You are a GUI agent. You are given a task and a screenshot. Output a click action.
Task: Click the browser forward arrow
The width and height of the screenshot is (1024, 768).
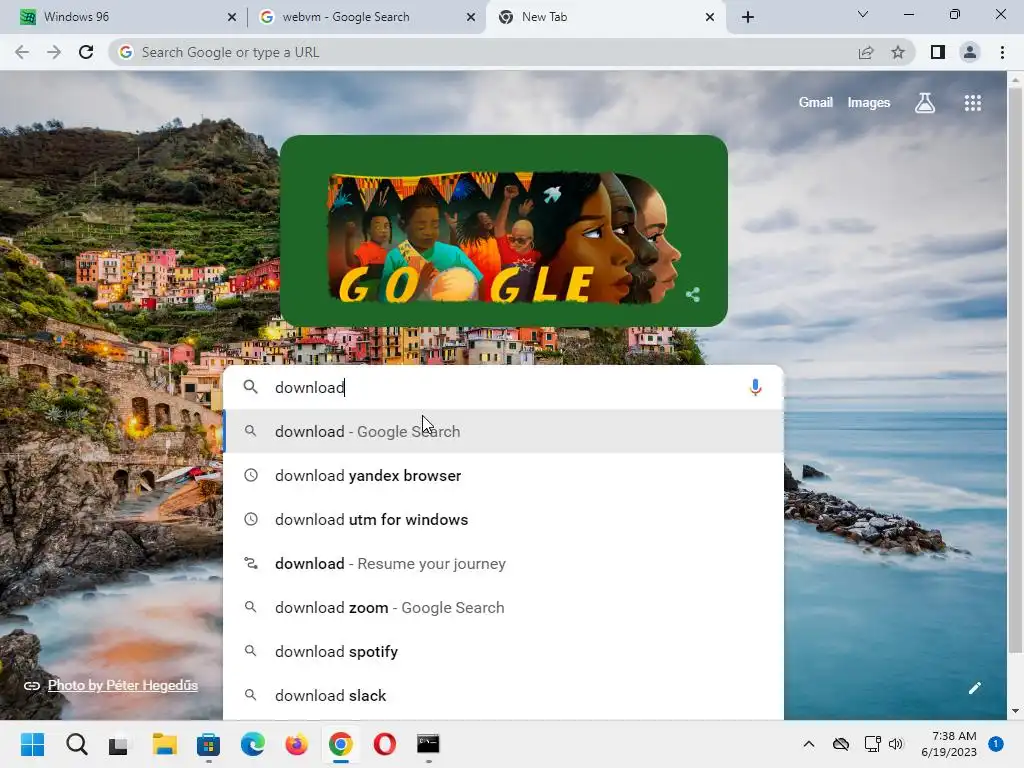[54, 52]
